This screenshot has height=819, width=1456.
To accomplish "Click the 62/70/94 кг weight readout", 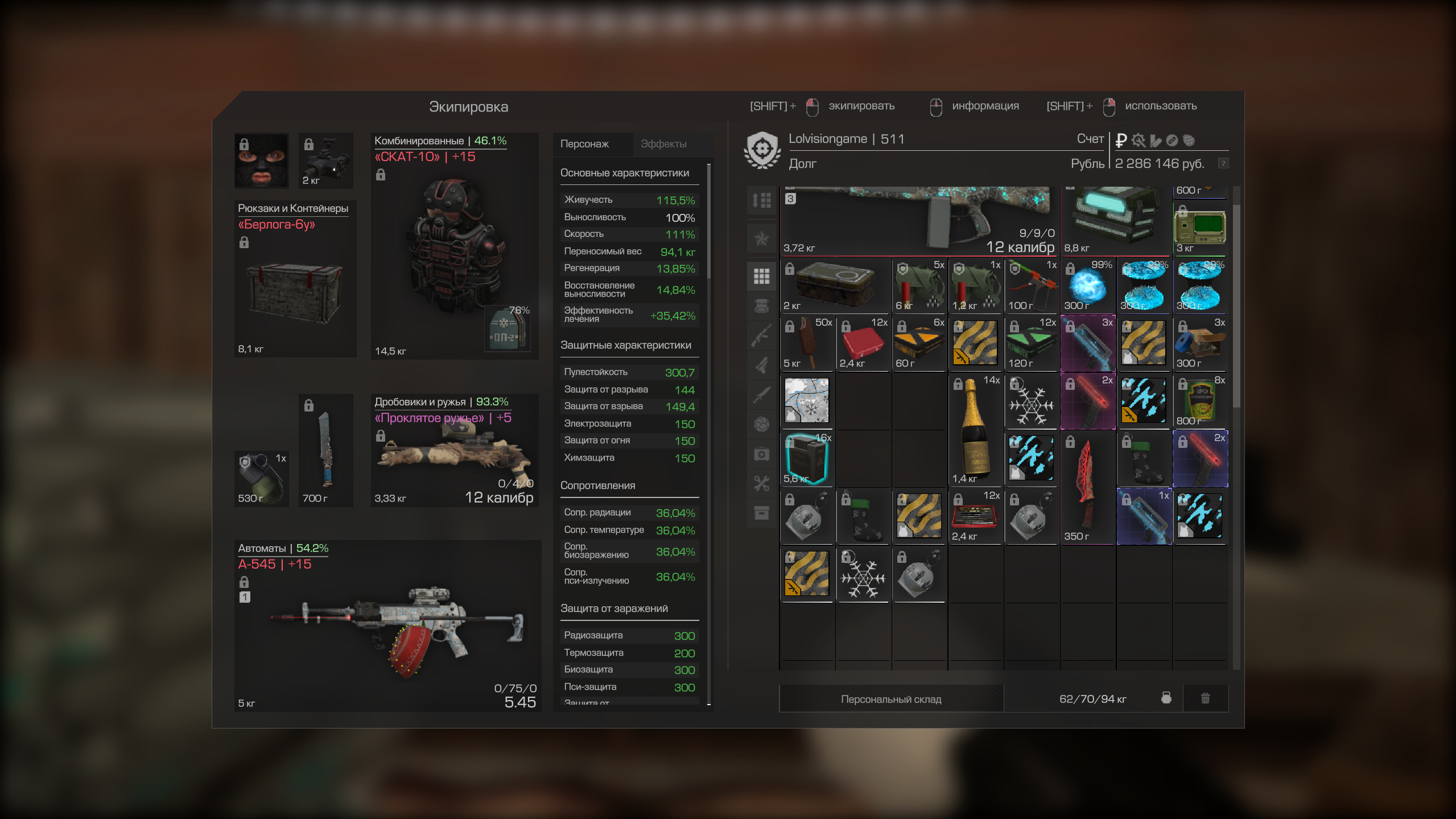I will (1092, 699).
